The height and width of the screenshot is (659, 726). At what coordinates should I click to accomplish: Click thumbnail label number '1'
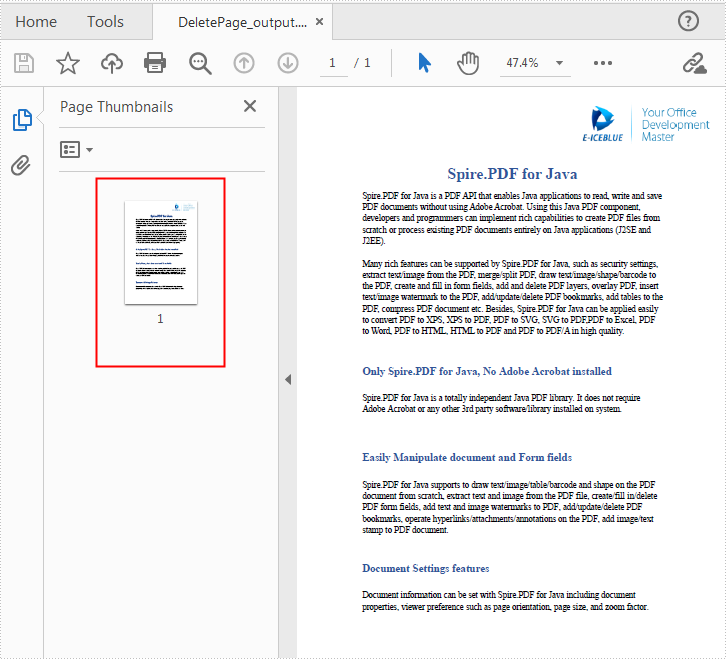(160, 319)
